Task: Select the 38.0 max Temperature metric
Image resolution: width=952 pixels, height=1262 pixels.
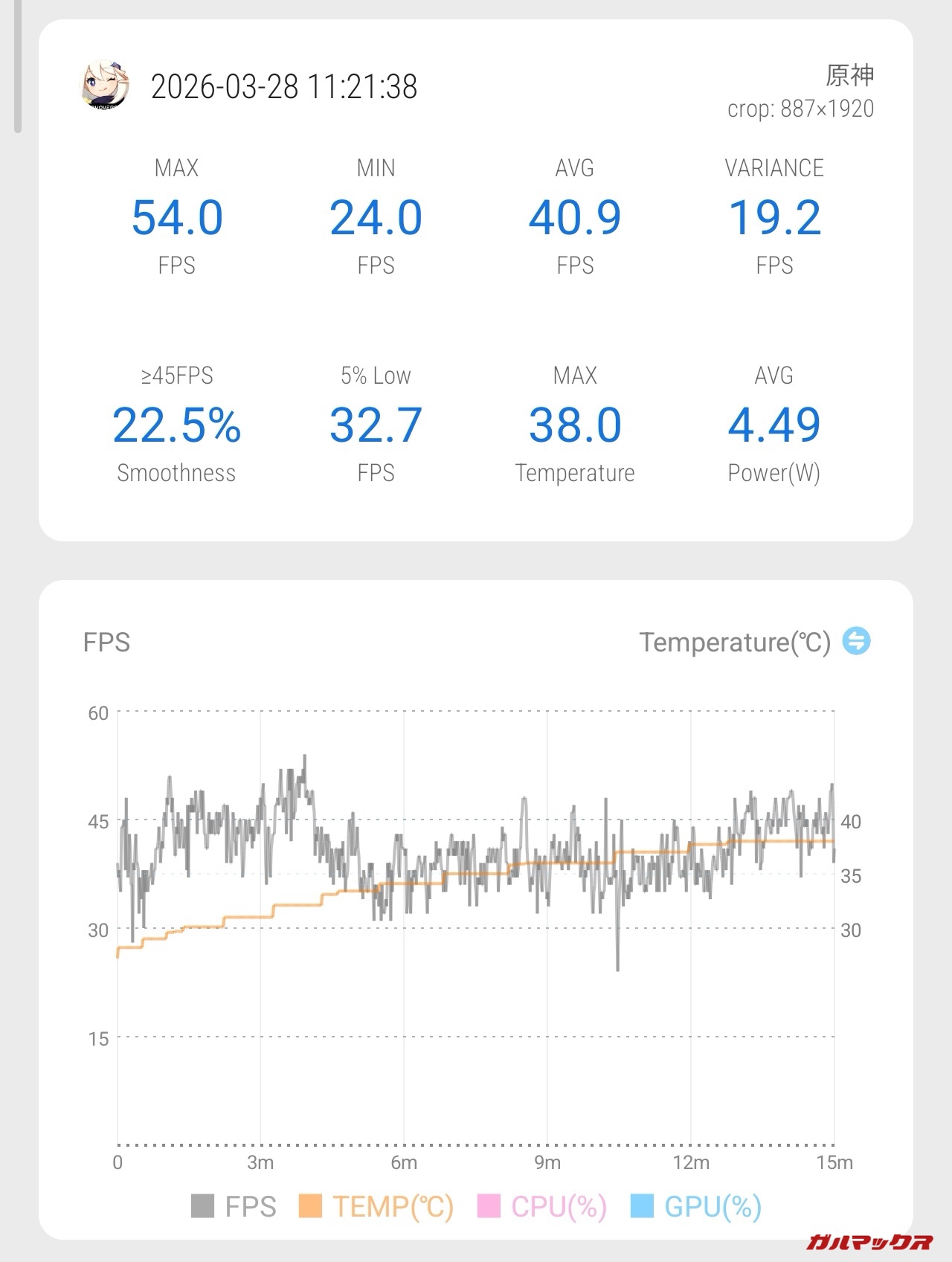Action: click(575, 425)
